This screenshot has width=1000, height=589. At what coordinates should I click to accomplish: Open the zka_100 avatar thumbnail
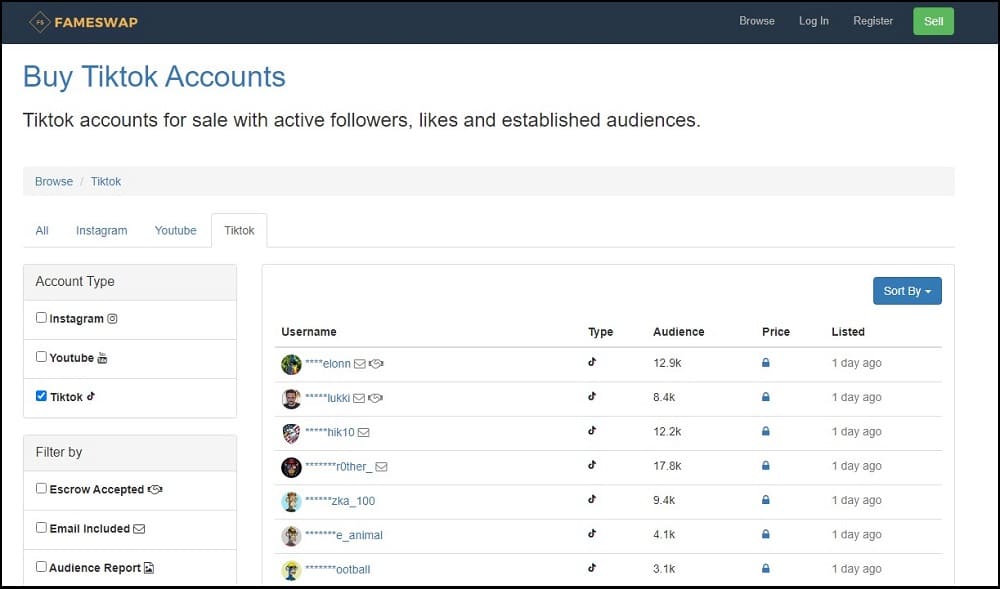pyautogui.click(x=291, y=502)
